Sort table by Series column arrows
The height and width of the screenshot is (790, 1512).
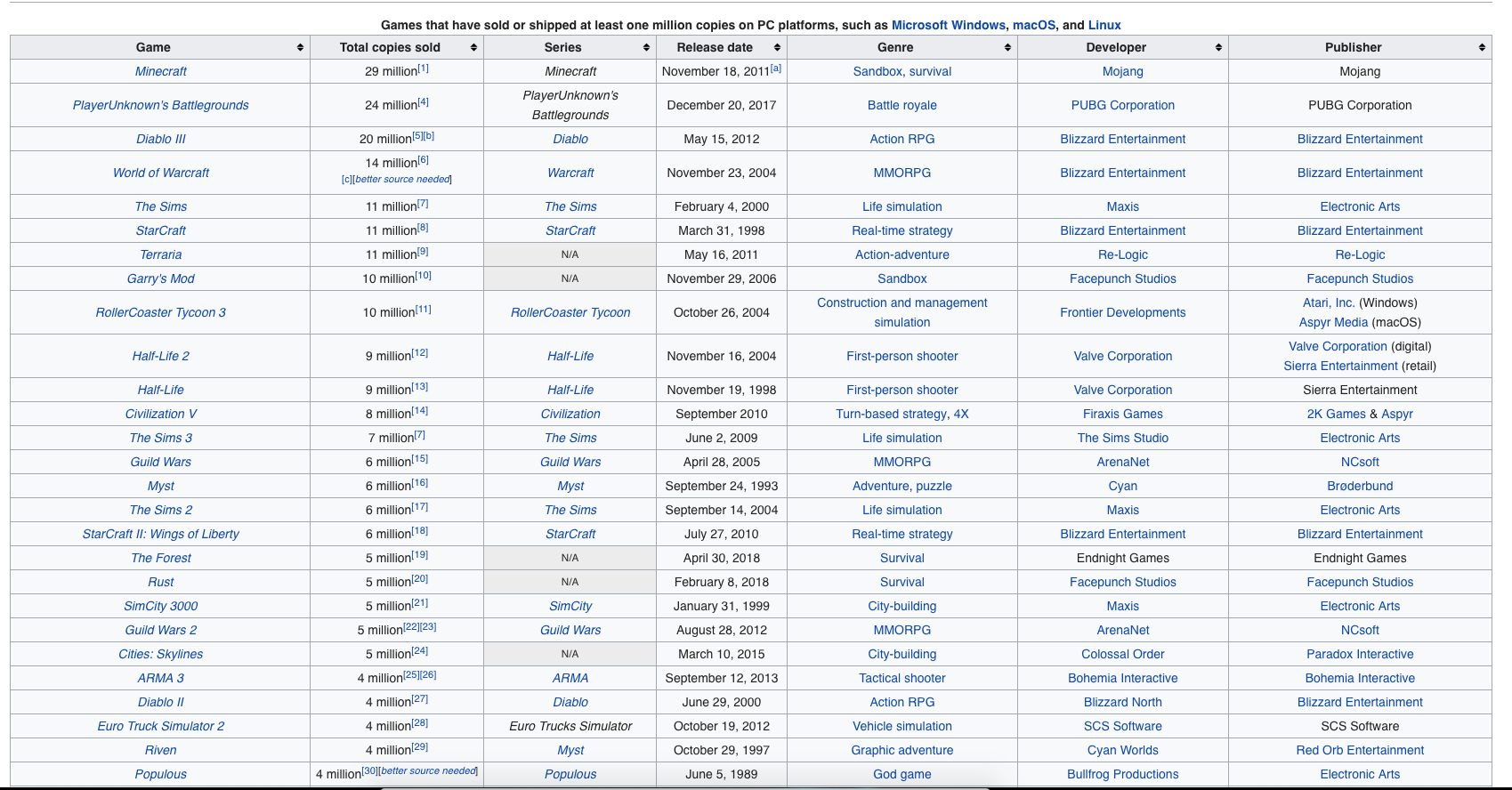pyautogui.click(x=646, y=48)
